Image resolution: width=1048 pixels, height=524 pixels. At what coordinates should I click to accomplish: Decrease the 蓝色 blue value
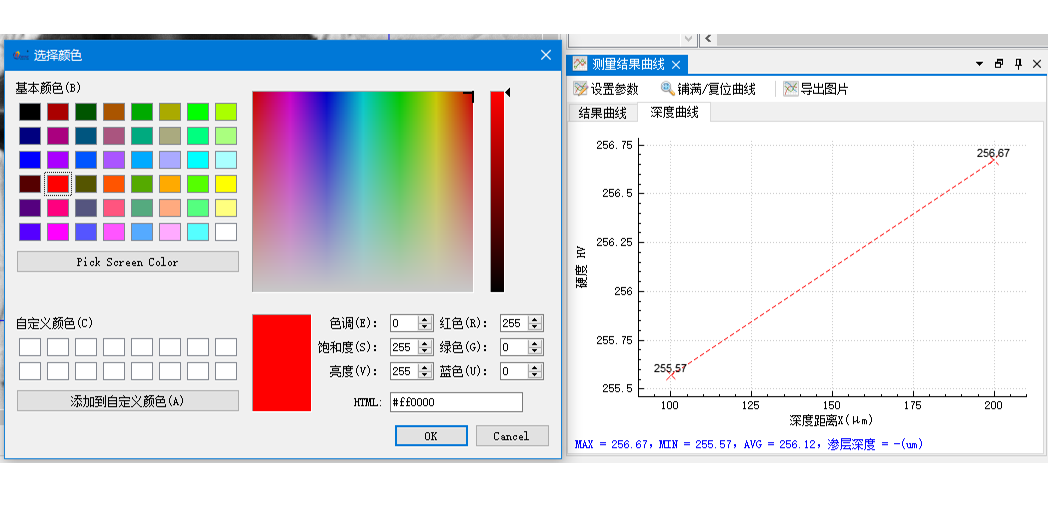(535, 374)
